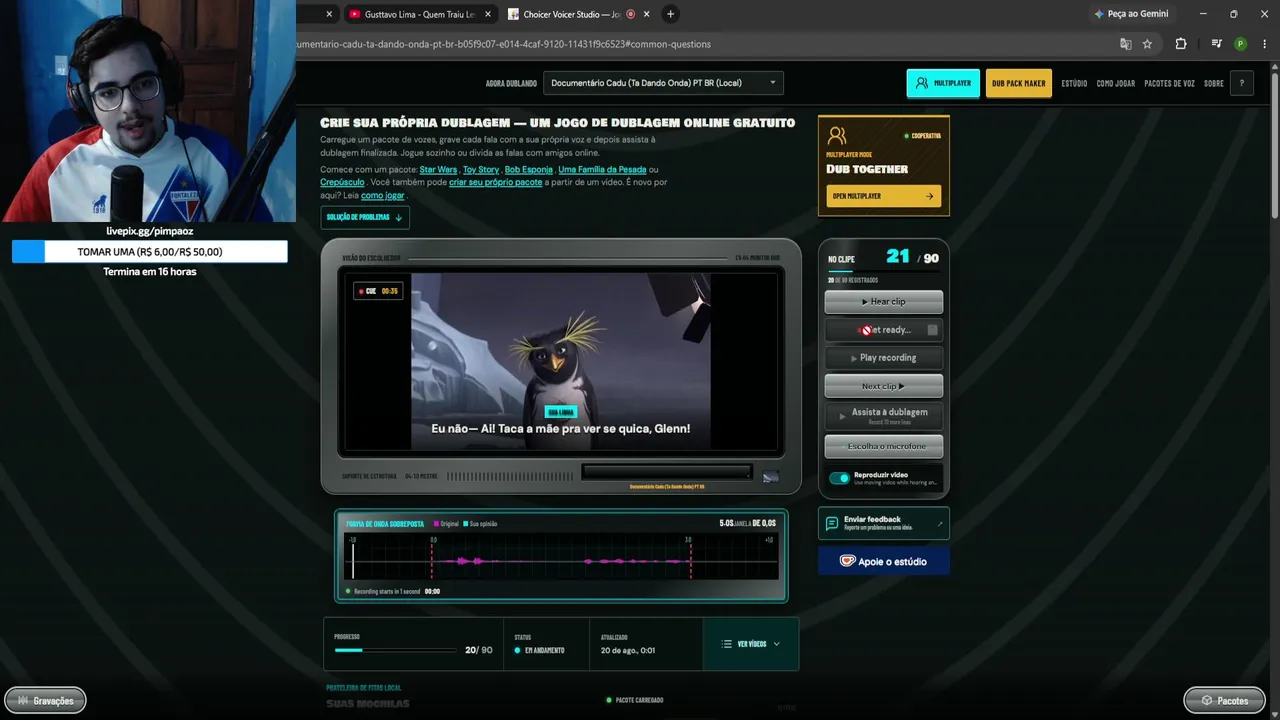Screen dimensions: 1280x720
Task: Open the como jogar inline link
Action: point(383,196)
